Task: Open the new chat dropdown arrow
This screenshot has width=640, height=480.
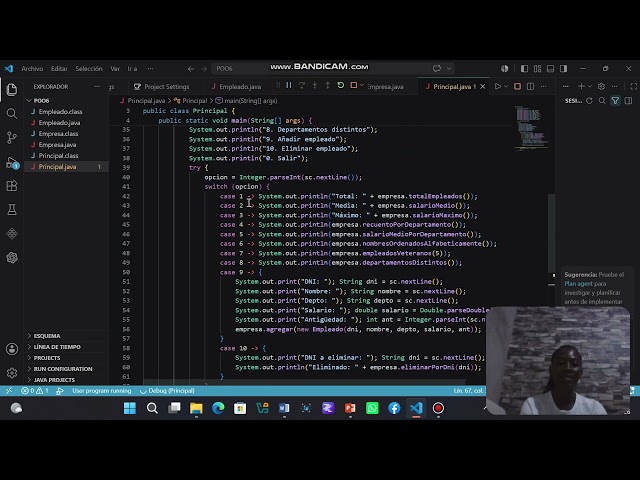Action: point(589,87)
